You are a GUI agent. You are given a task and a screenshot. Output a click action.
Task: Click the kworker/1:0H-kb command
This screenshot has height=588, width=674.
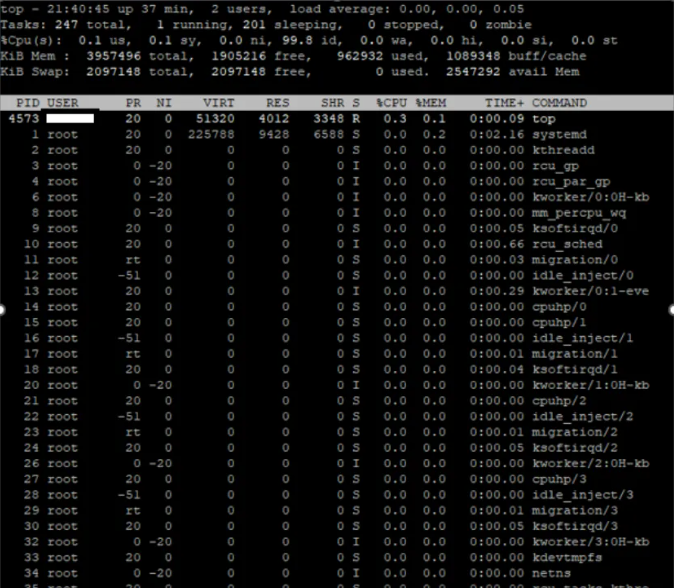[x=591, y=385]
